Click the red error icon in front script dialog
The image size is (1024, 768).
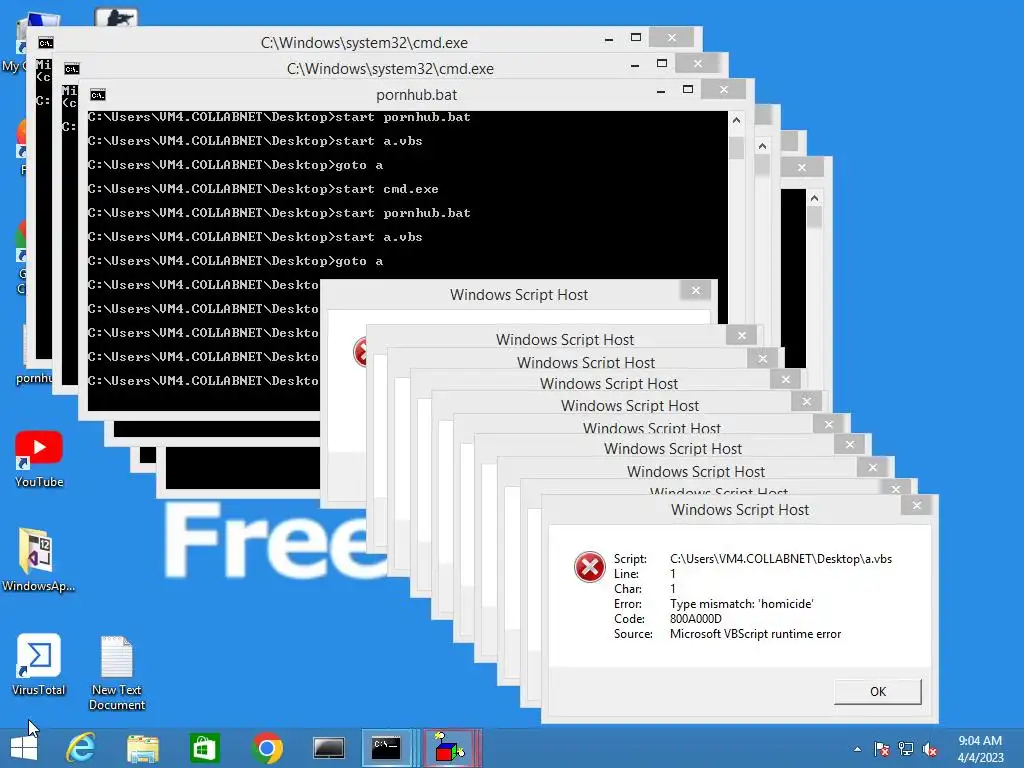click(589, 566)
